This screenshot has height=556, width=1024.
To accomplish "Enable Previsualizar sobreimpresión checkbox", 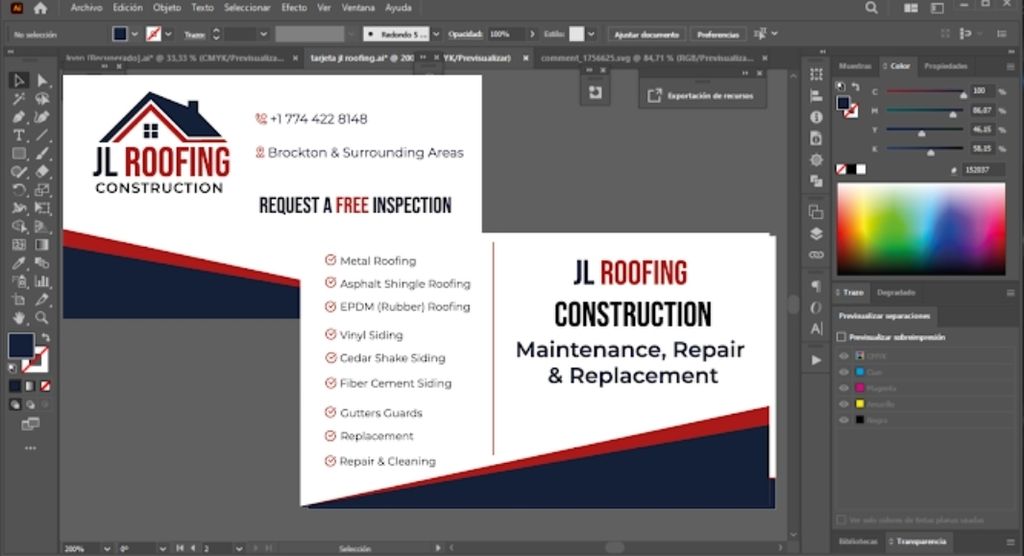I will tap(841, 337).
